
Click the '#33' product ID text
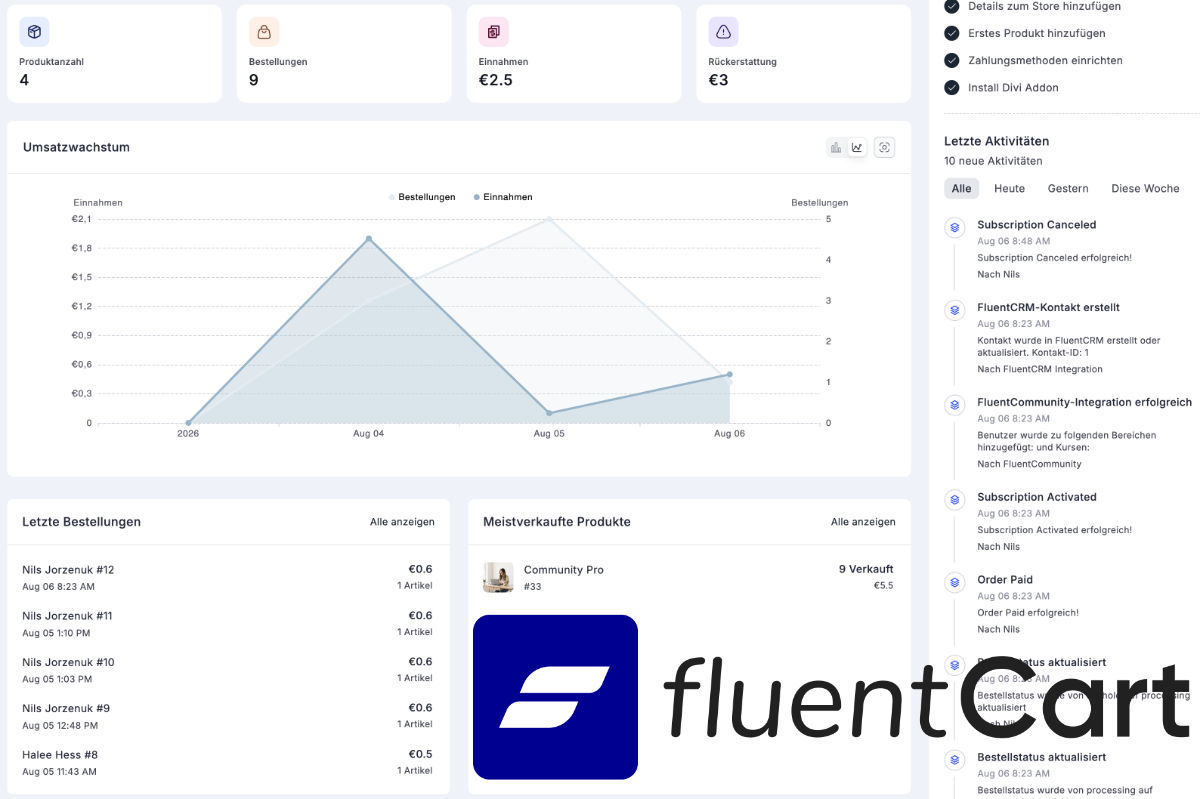point(532,586)
